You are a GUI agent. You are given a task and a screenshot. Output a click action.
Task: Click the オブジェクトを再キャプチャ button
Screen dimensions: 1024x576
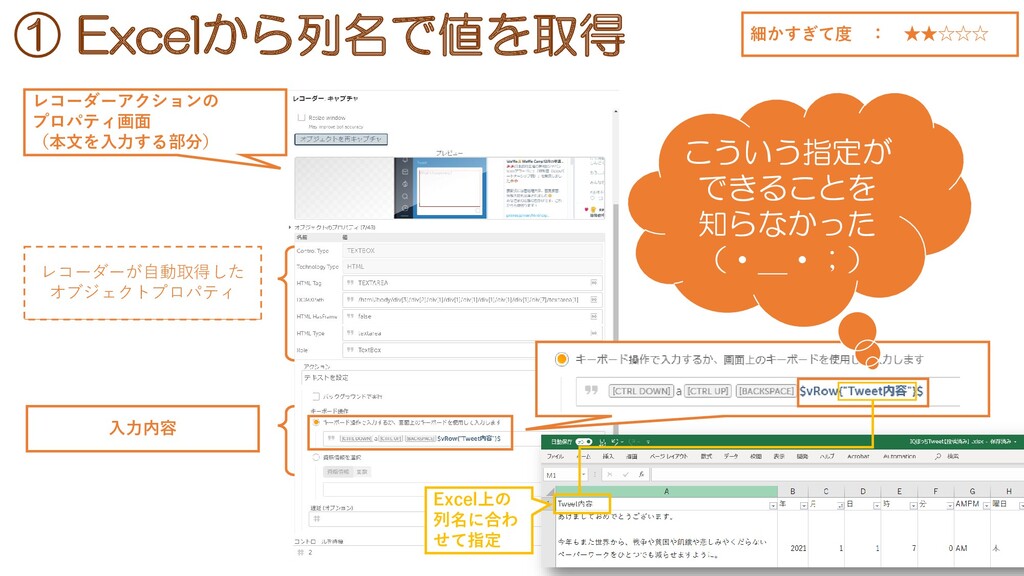pos(341,139)
